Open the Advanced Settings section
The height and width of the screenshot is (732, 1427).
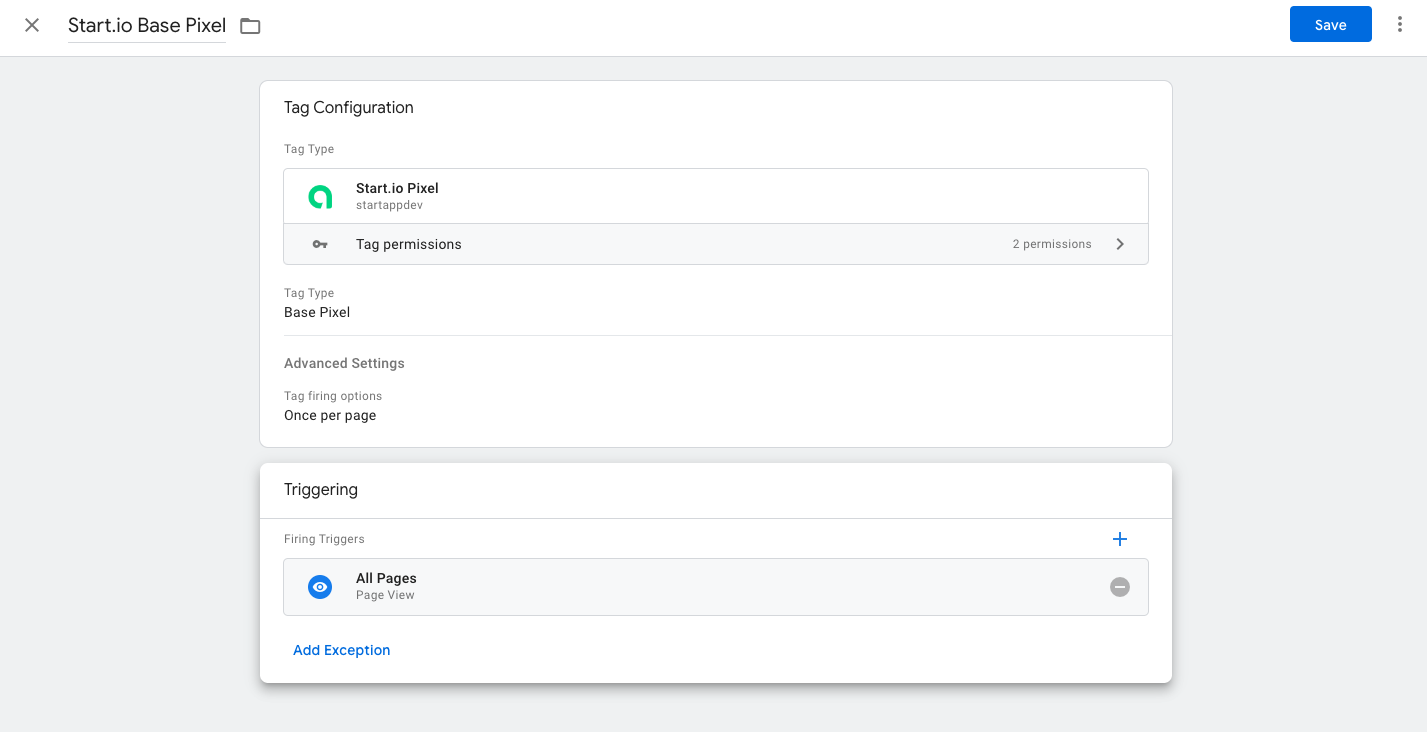pyautogui.click(x=344, y=363)
